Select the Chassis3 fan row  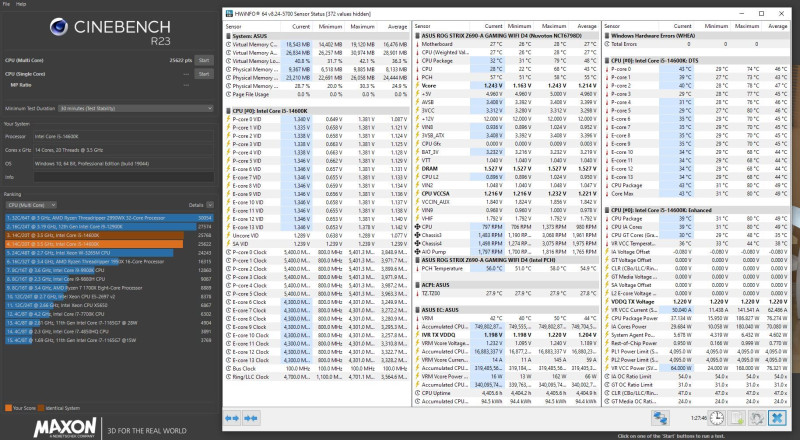pos(506,235)
